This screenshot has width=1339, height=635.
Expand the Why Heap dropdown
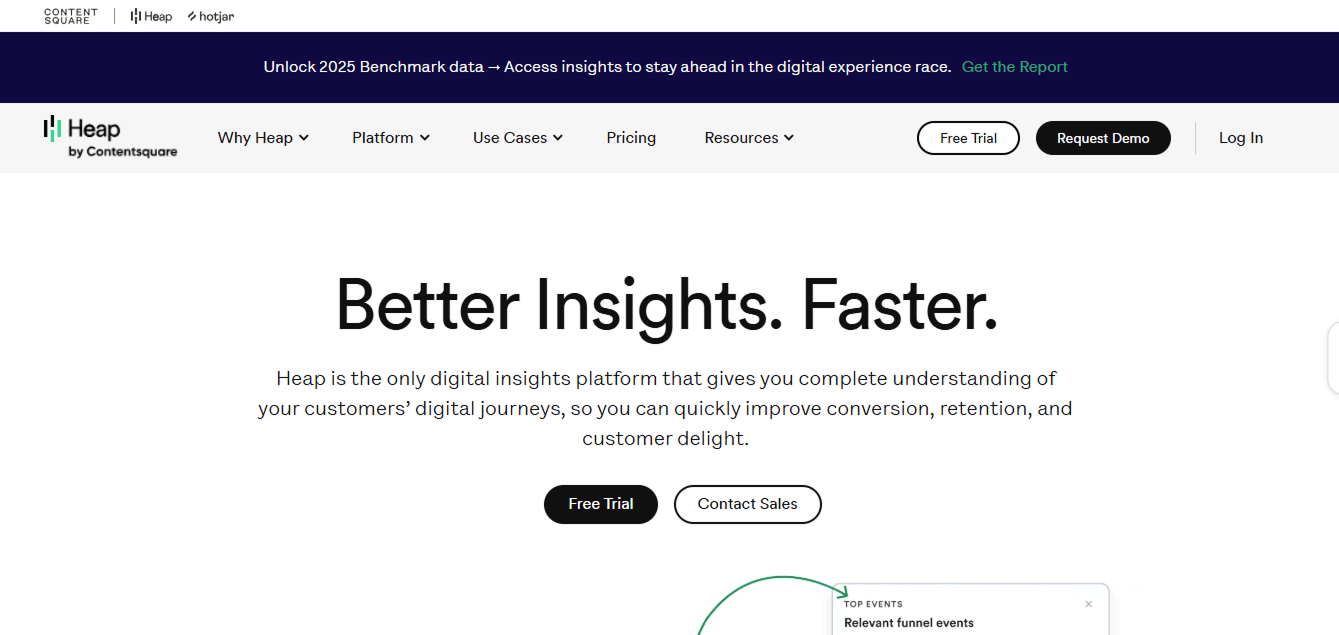pyautogui.click(x=263, y=138)
